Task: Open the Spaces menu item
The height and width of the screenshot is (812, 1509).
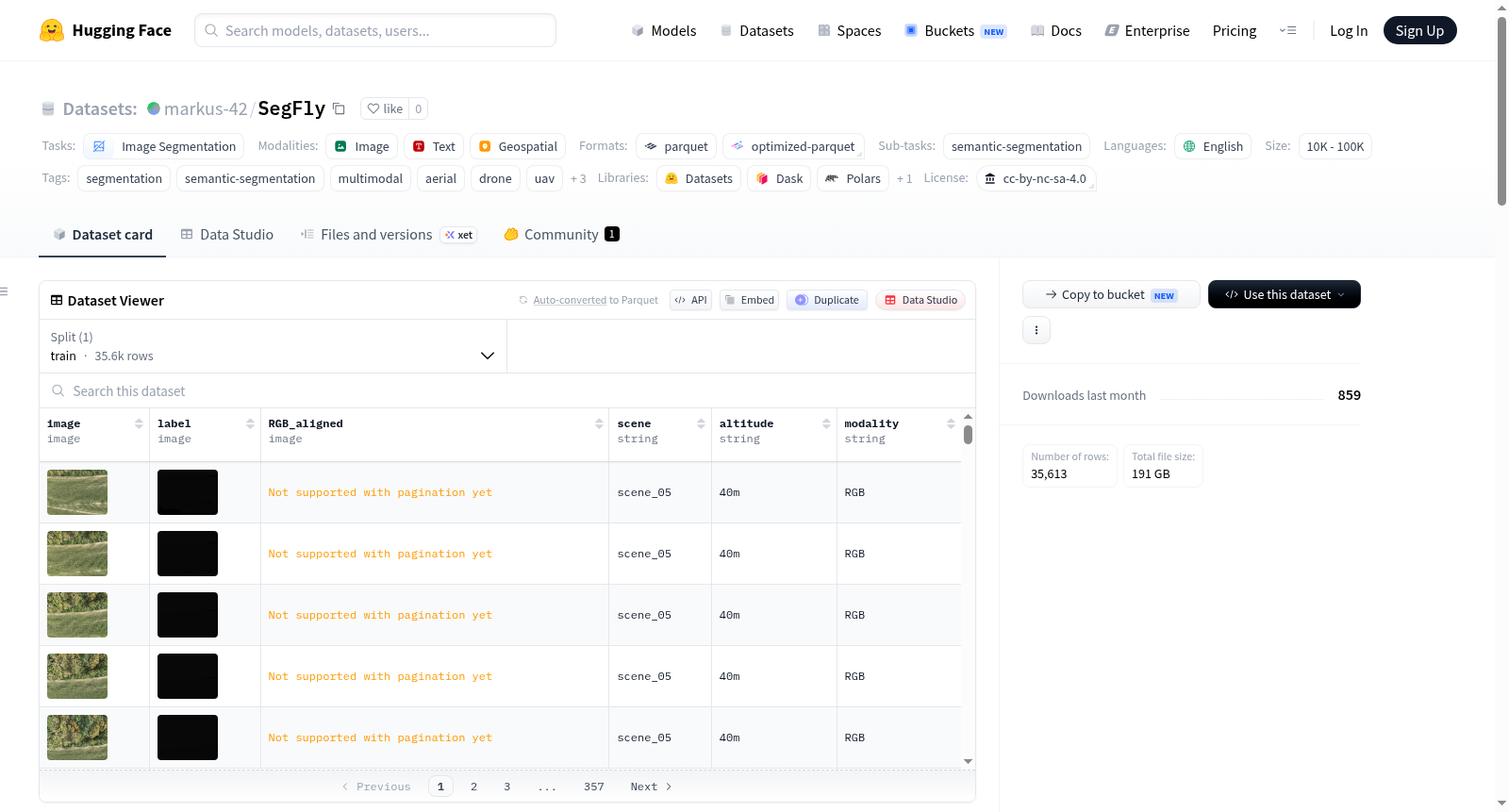Action: (849, 30)
